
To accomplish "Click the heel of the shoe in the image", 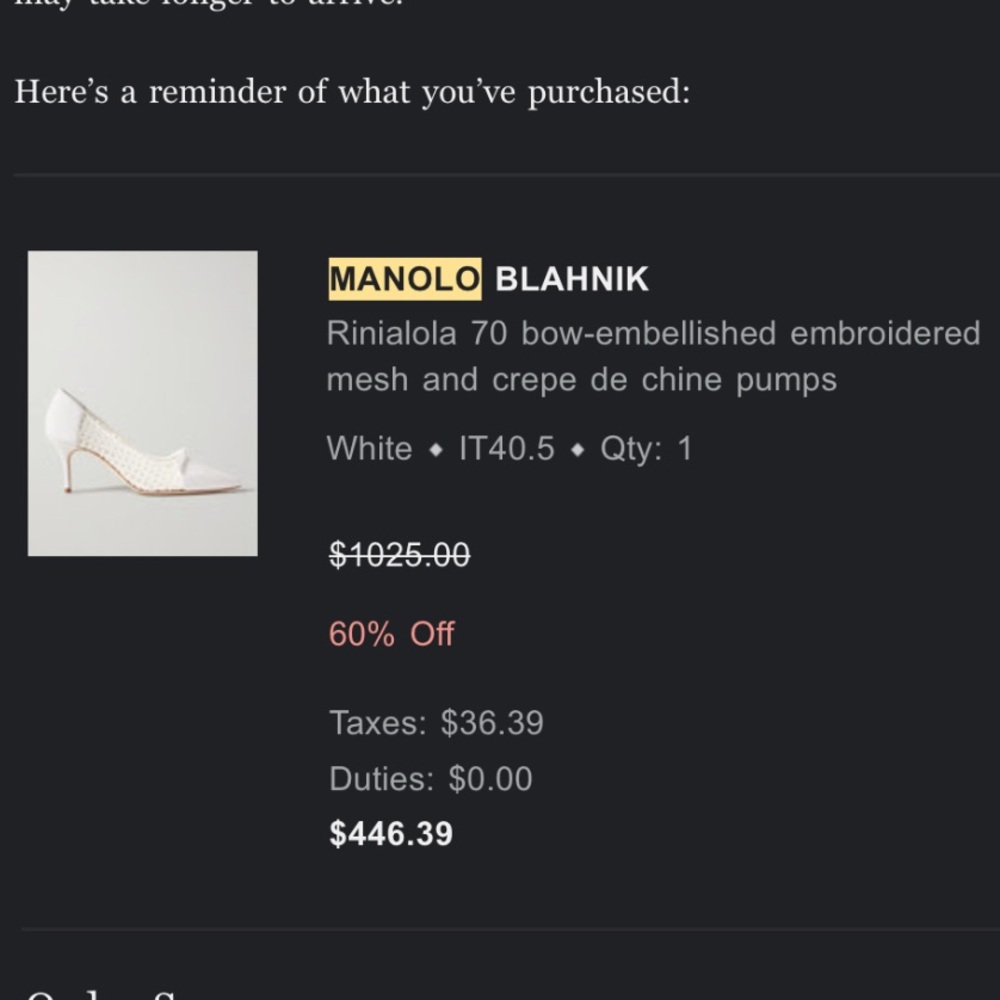I will click(x=70, y=469).
